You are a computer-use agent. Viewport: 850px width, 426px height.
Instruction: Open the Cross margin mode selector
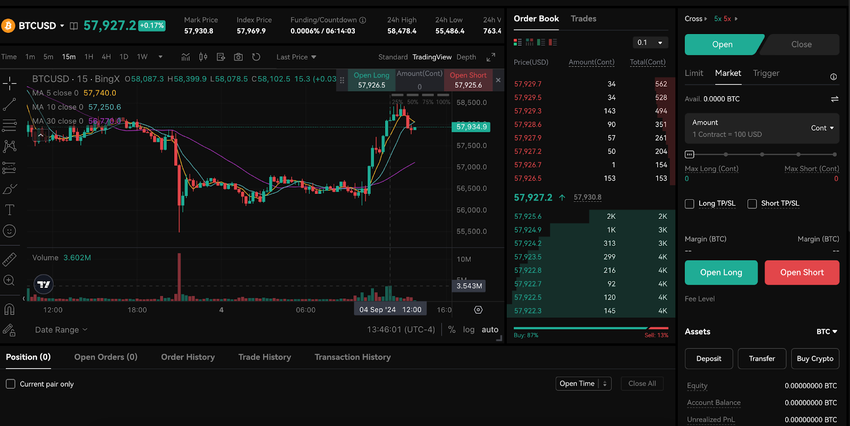tap(696, 18)
